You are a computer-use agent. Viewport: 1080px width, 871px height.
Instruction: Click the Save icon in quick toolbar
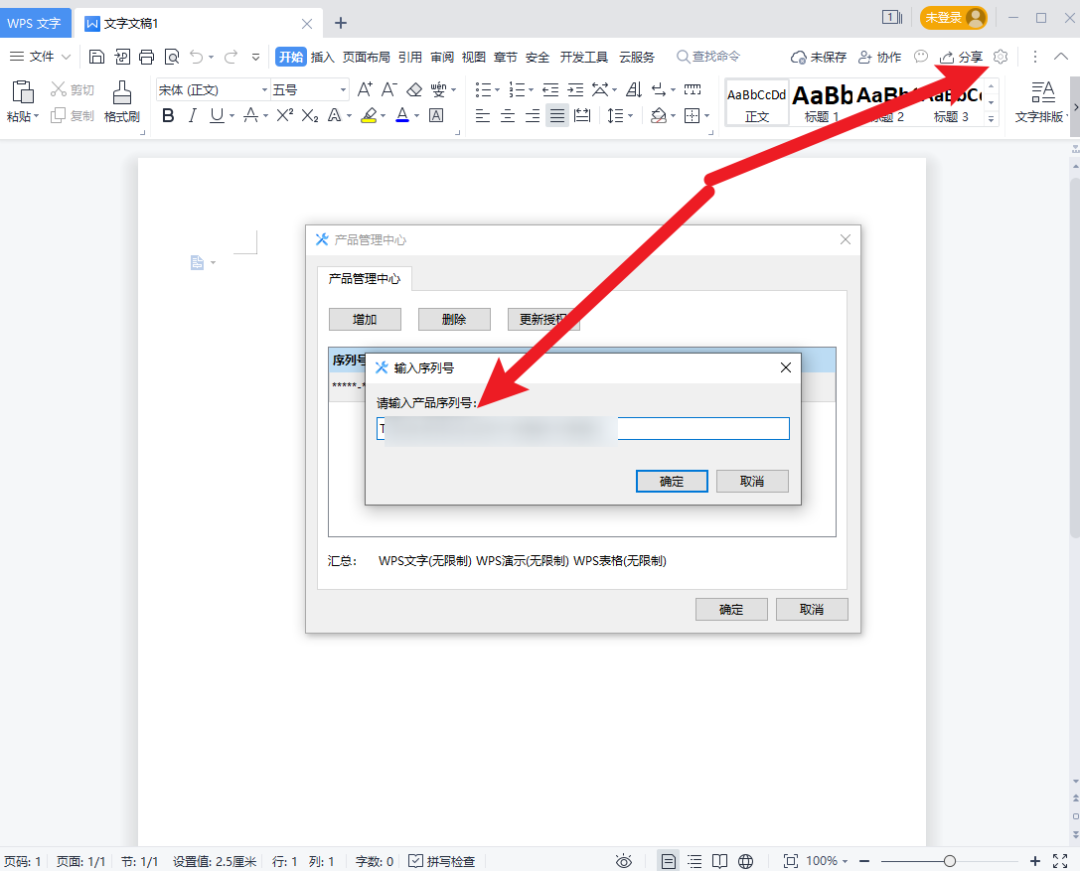coord(97,56)
